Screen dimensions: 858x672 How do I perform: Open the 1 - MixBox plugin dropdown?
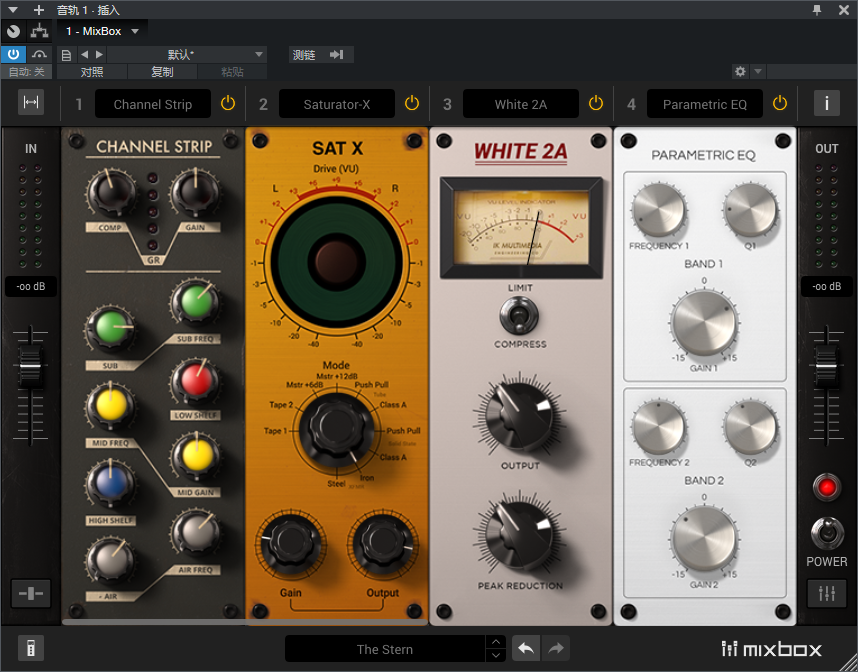(102, 31)
